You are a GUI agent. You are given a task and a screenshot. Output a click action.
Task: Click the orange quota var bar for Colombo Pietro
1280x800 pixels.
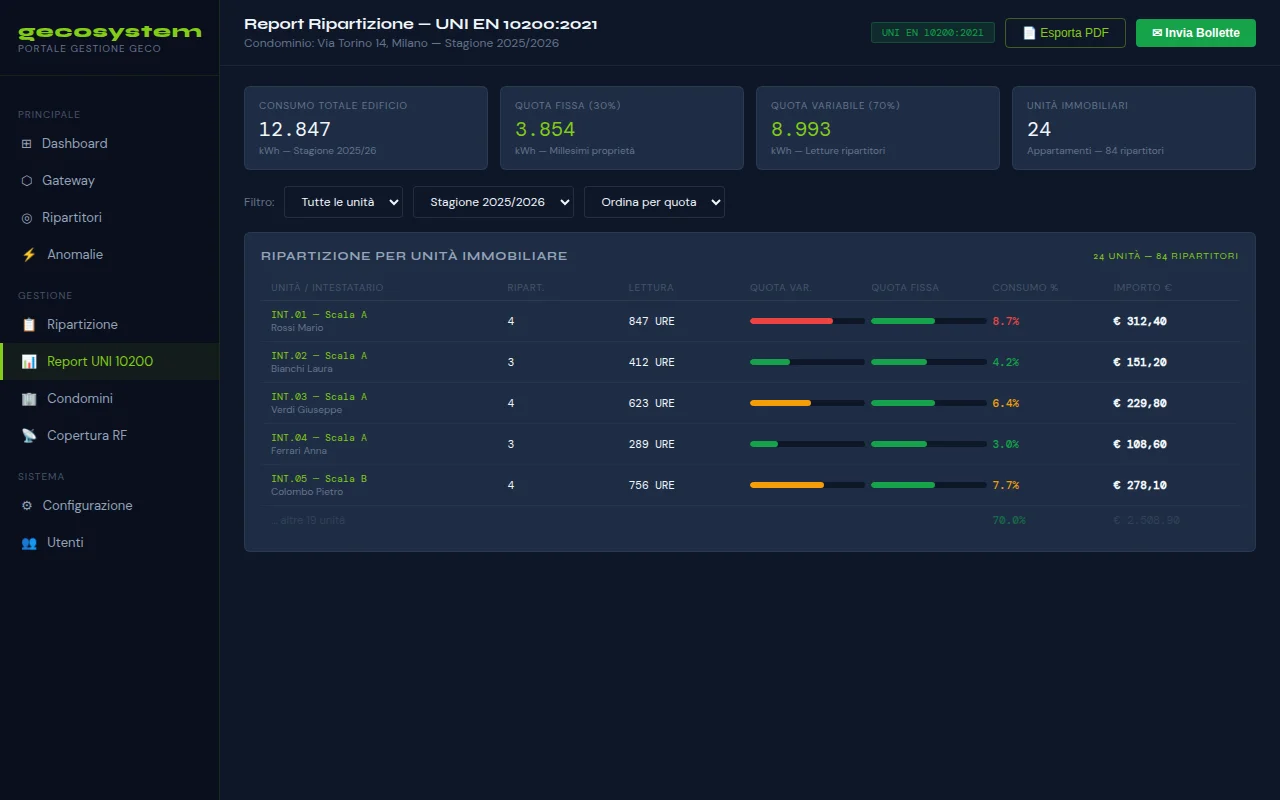787,485
